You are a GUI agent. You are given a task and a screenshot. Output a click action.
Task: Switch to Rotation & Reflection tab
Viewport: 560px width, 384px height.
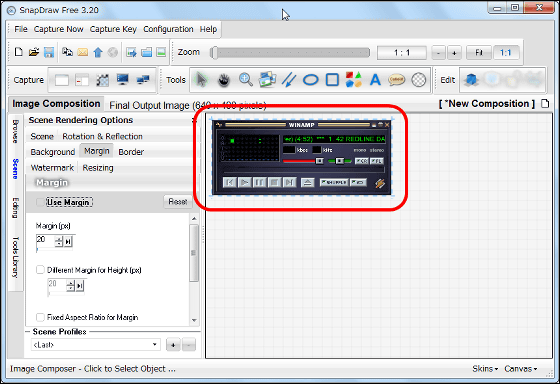coord(102,136)
